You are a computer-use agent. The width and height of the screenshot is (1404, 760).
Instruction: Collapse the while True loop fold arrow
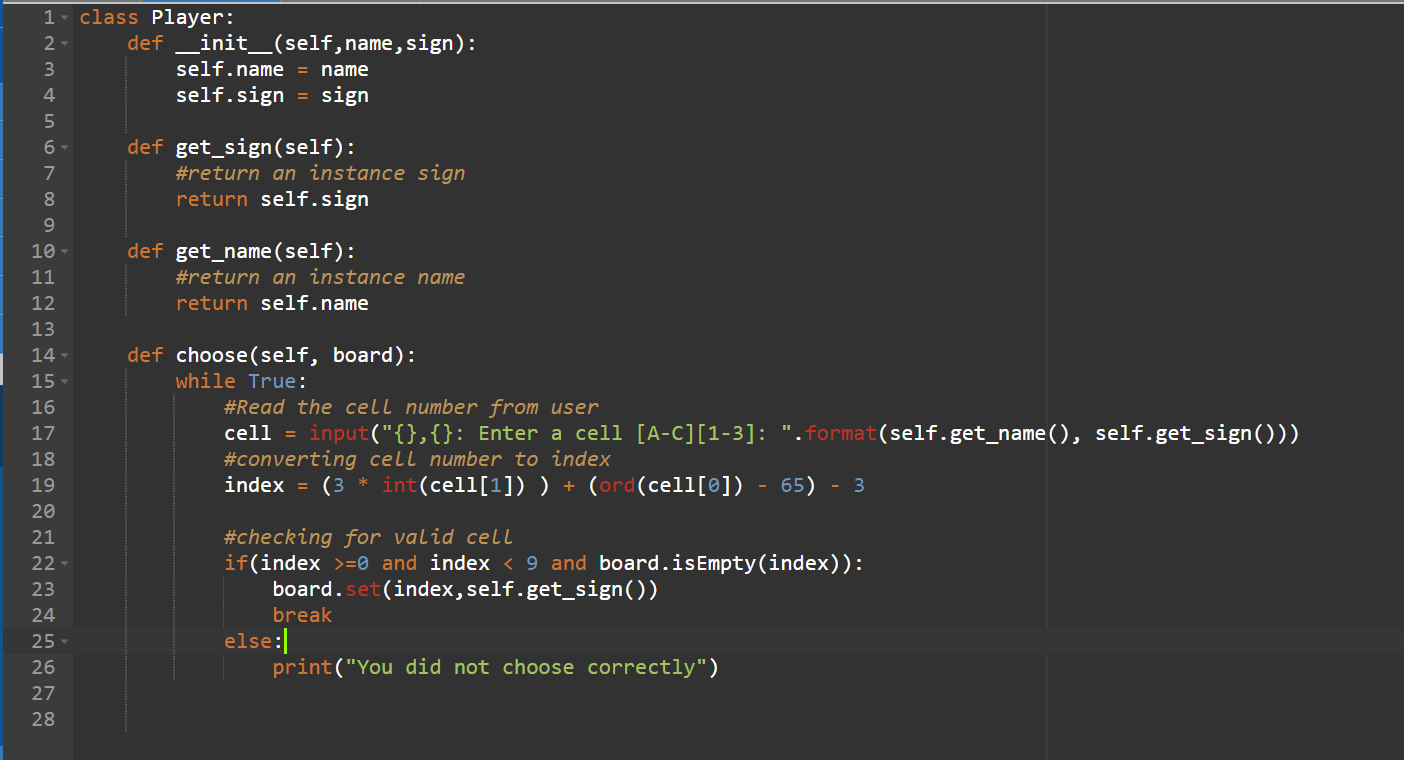coord(62,380)
